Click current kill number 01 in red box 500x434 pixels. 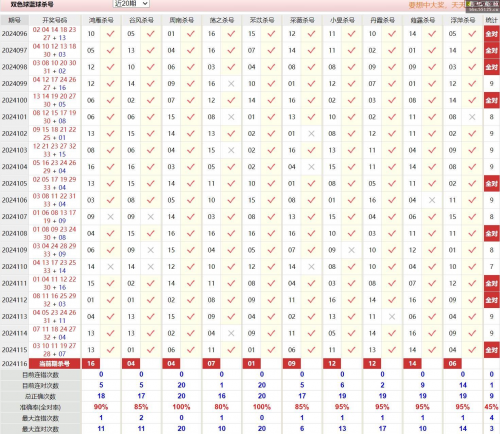[251, 364]
